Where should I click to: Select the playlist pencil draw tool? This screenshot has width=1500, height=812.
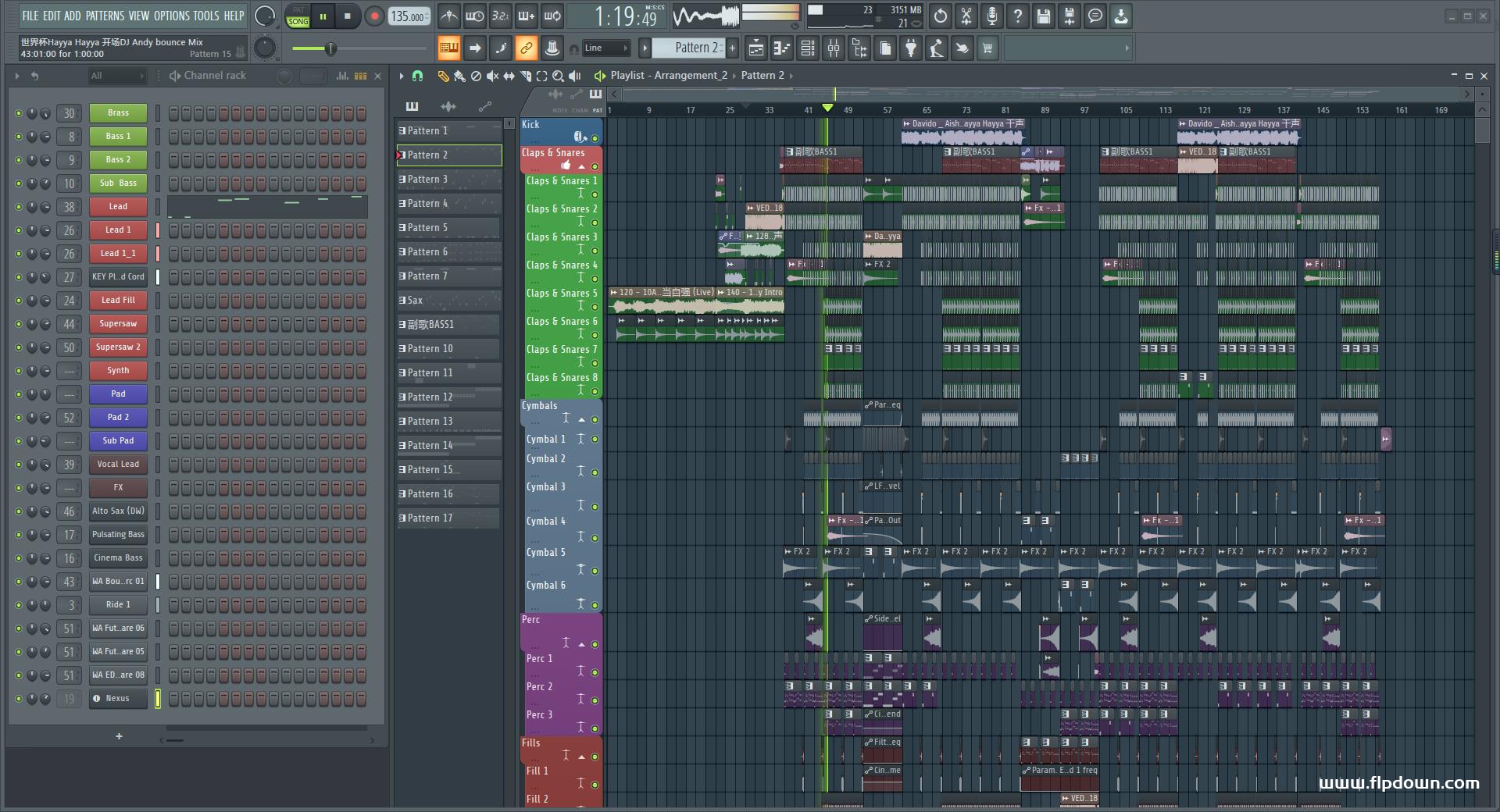[443, 76]
